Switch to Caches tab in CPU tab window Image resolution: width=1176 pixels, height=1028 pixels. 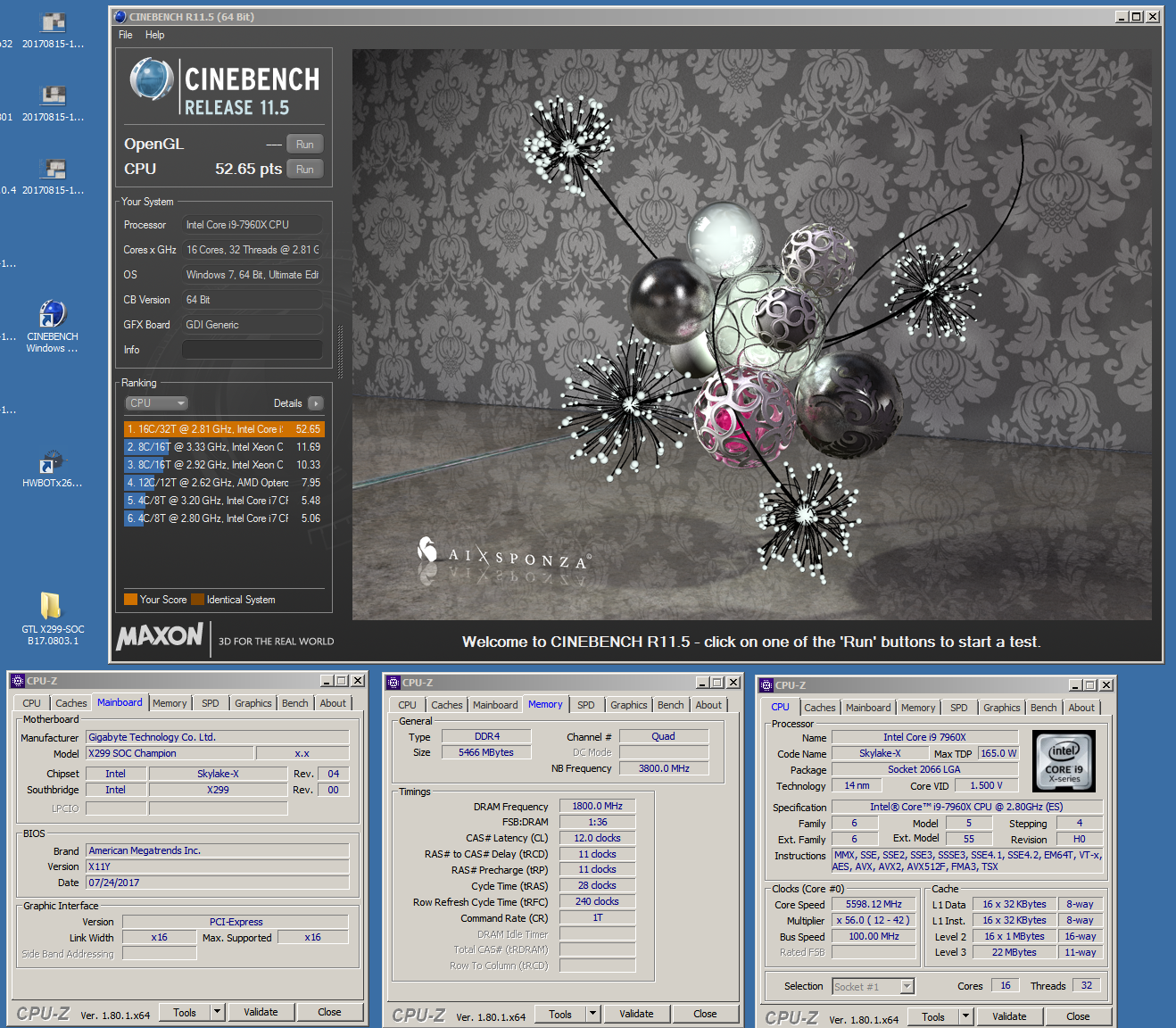click(819, 708)
